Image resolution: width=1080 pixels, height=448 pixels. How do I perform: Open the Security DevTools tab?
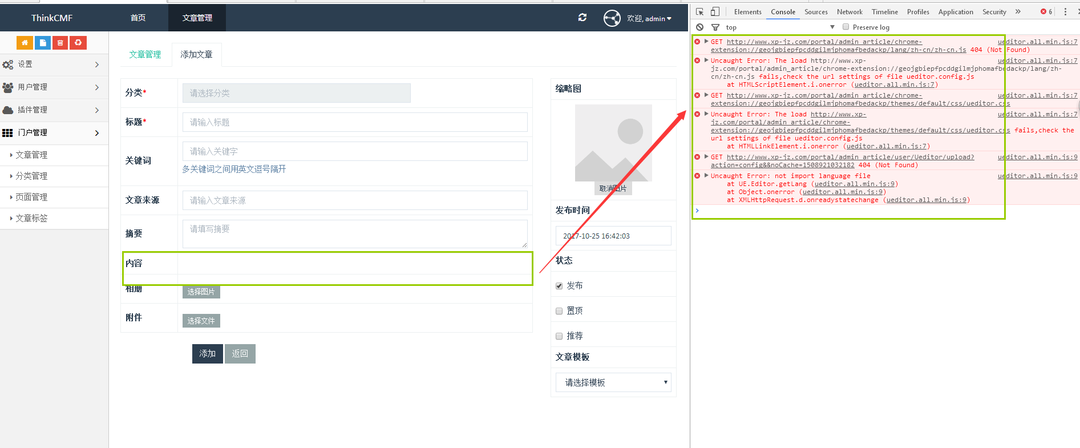[994, 12]
